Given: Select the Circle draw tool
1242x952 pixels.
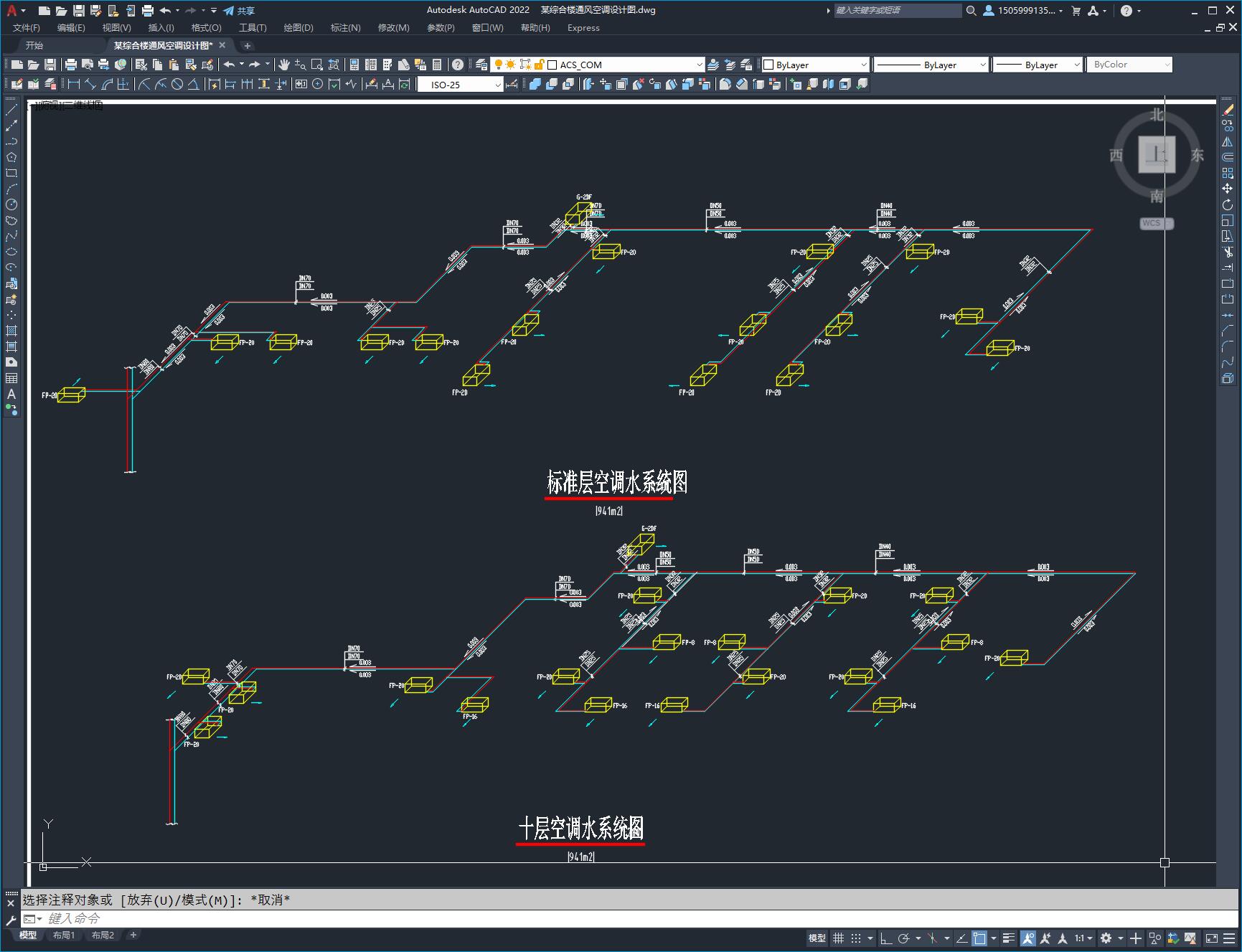Looking at the screenshot, I should [11, 204].
